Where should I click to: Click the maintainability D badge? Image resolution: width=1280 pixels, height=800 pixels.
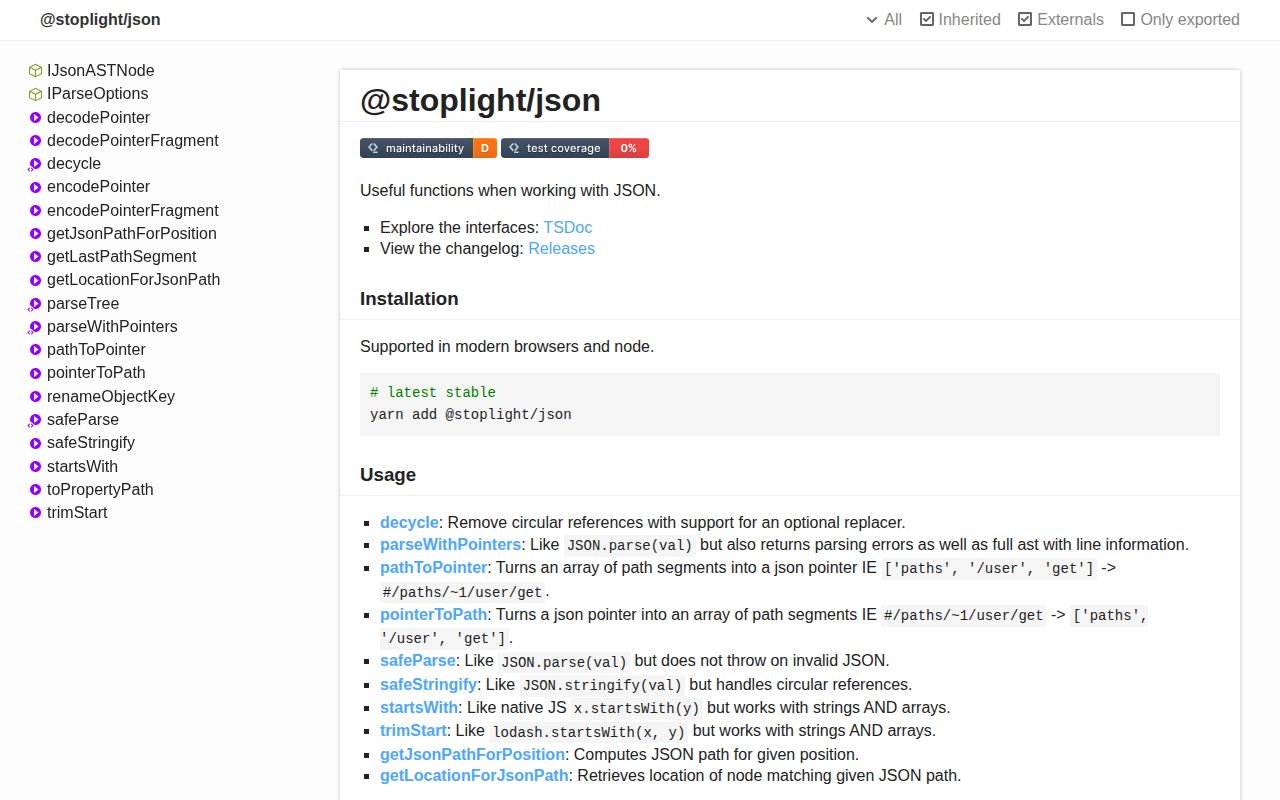428,148
